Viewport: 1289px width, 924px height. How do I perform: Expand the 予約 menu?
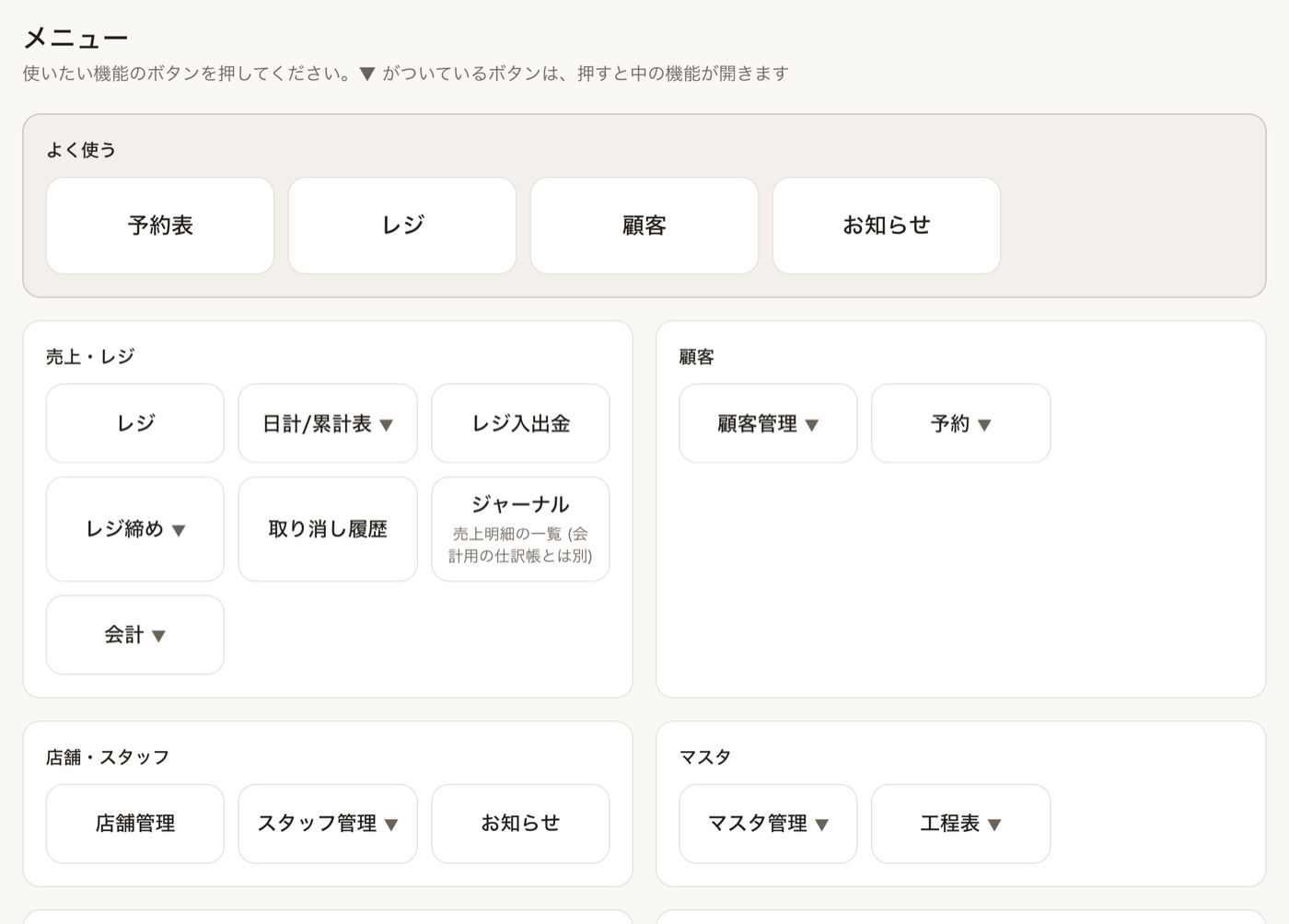960,423
